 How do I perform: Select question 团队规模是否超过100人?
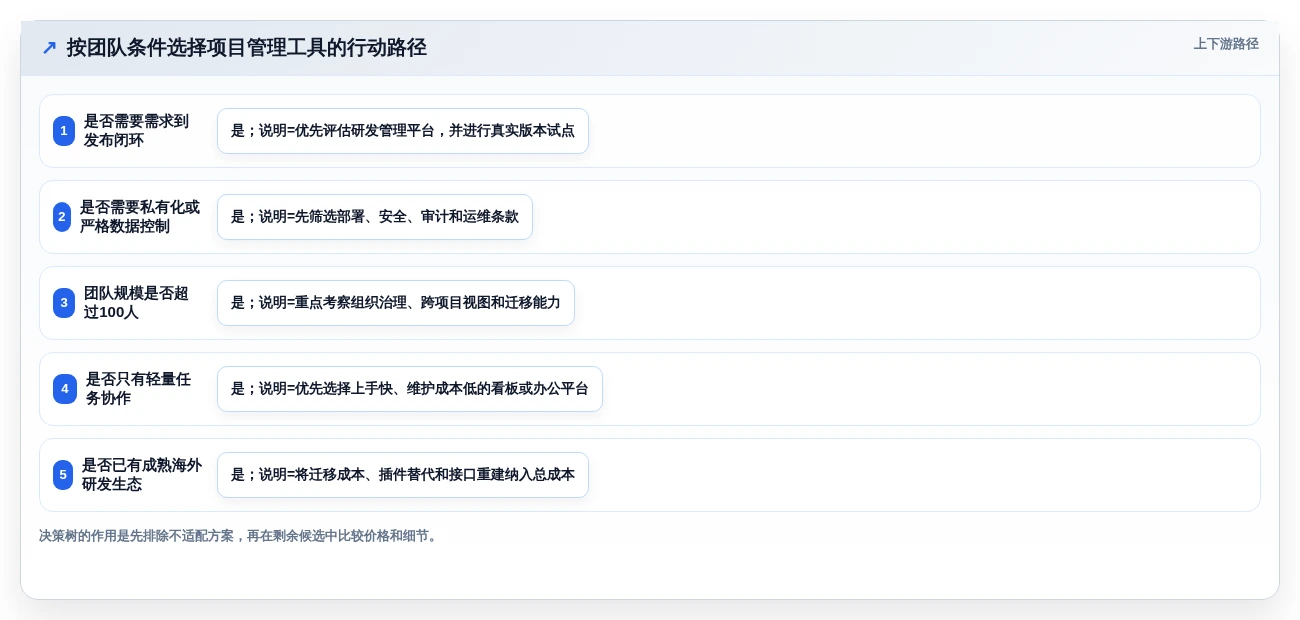136,303
